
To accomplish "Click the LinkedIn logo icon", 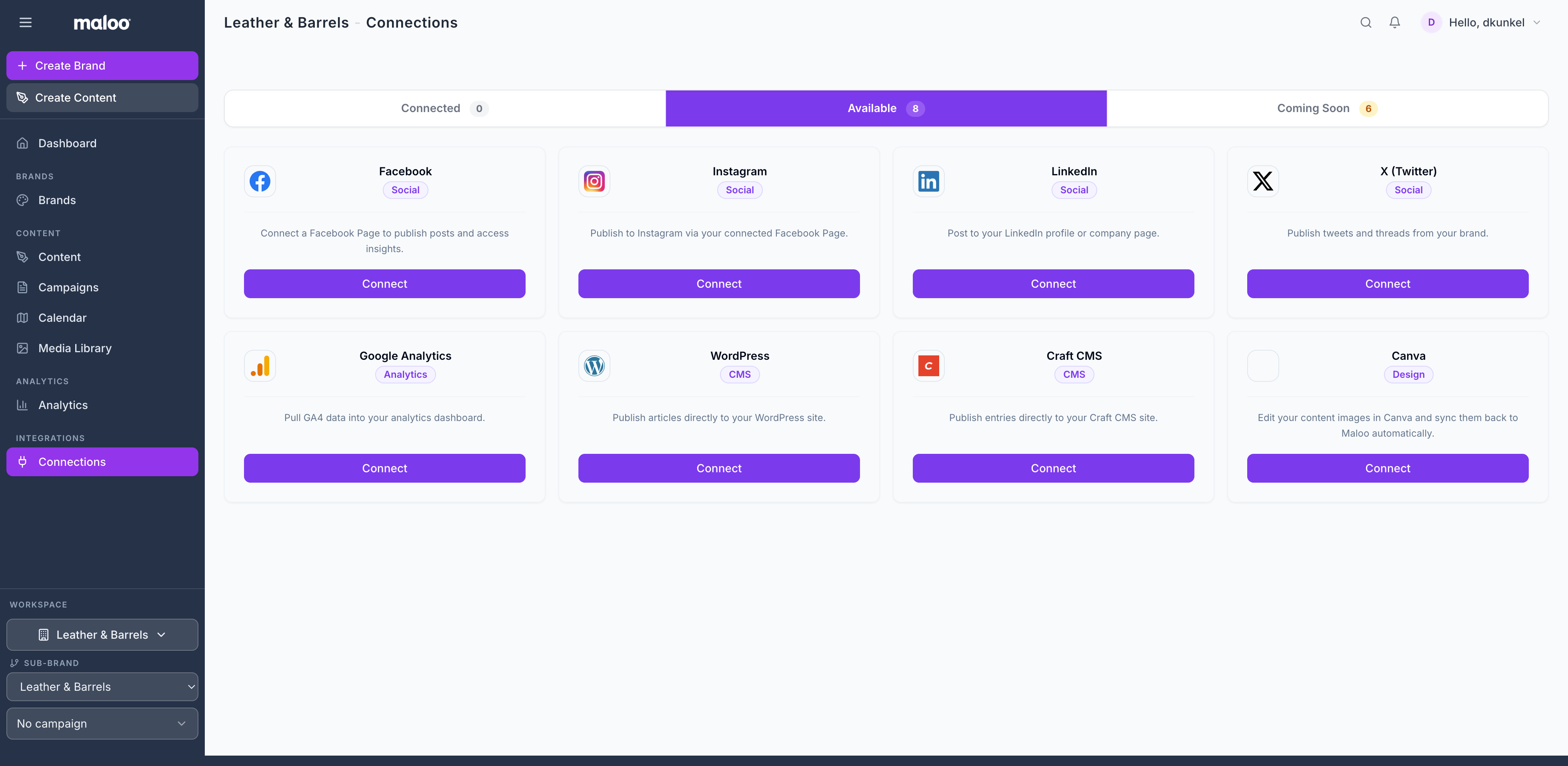I will [x=928, y=181].
